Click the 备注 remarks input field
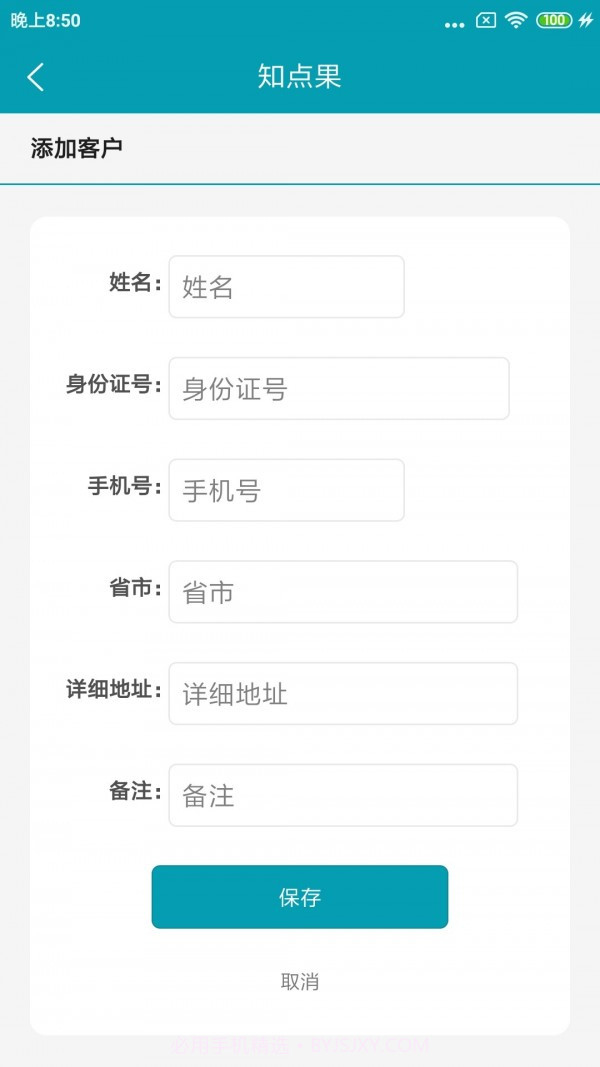Screen dimensions: 600x1067 [x=343, y=794]
